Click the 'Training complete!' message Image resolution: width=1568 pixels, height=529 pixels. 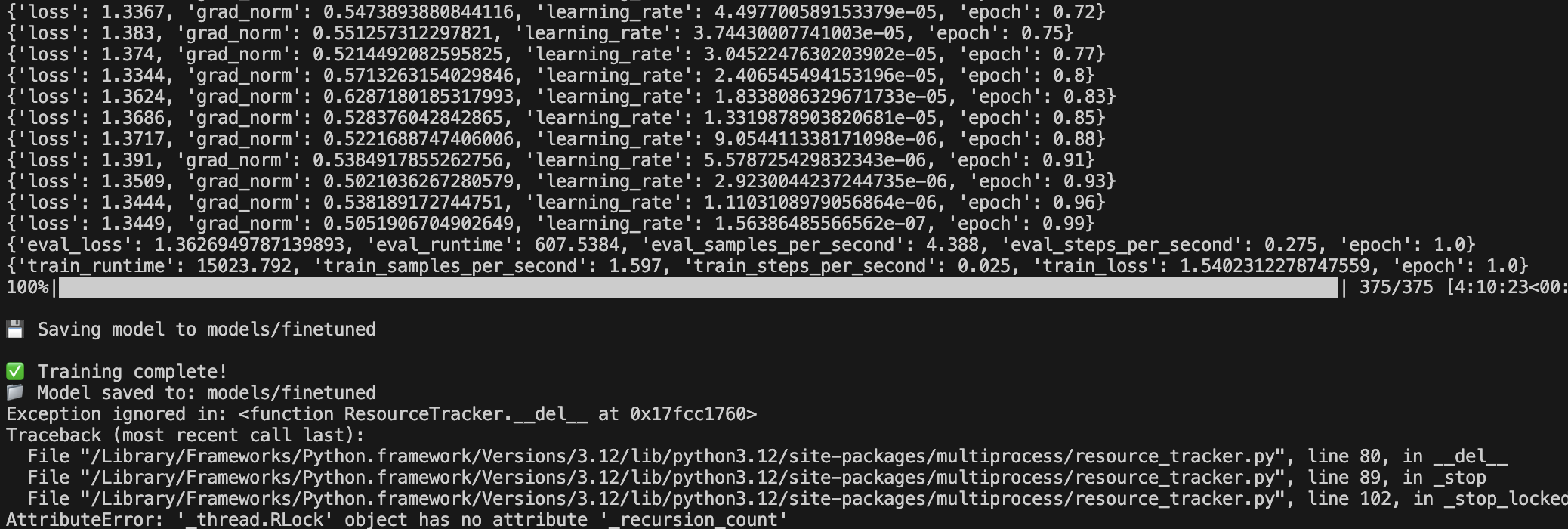coord(132,371)
